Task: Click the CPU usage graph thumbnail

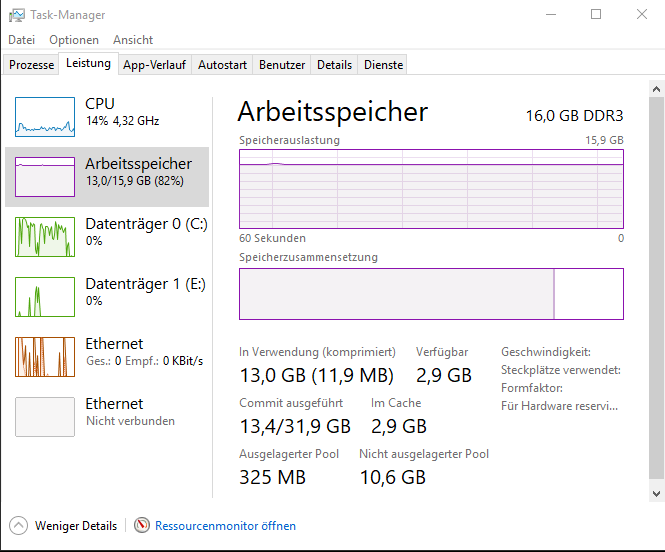Action: coord(45,116)
